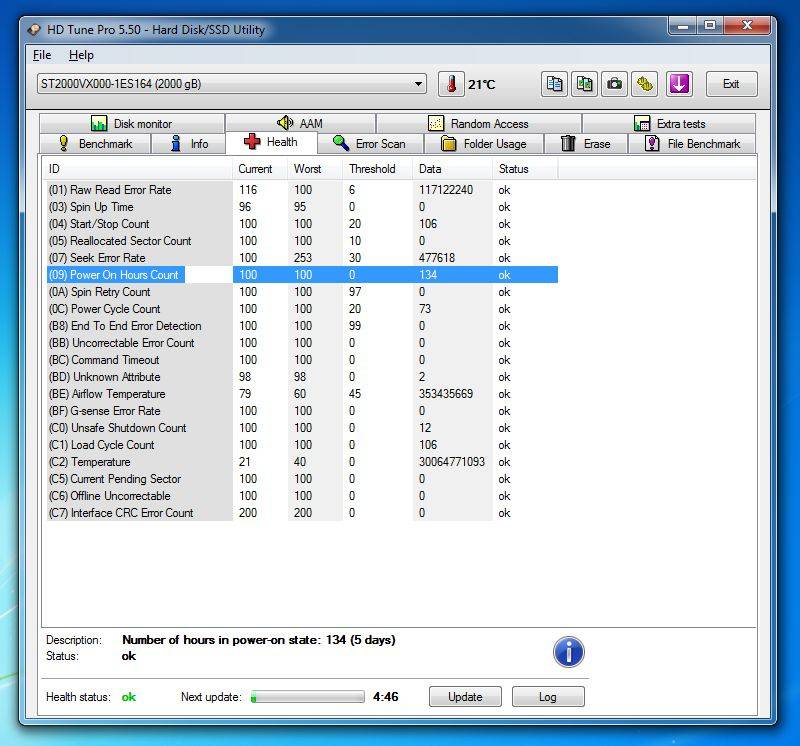
Task: Select the (B8) End To End Error Detection row
Action: pyautogui.click(x=302, y=326)
